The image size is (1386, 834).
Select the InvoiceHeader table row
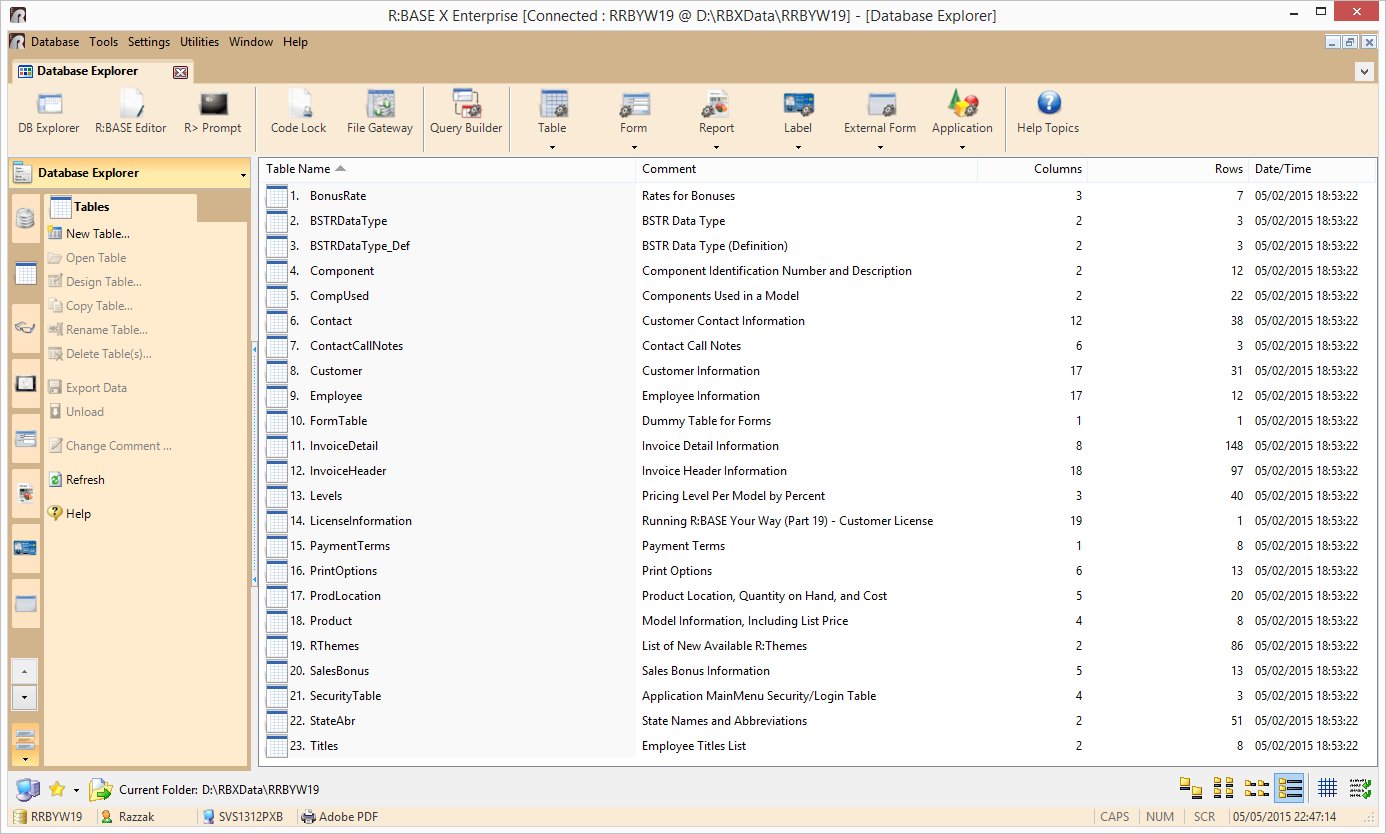coord(347,471)
